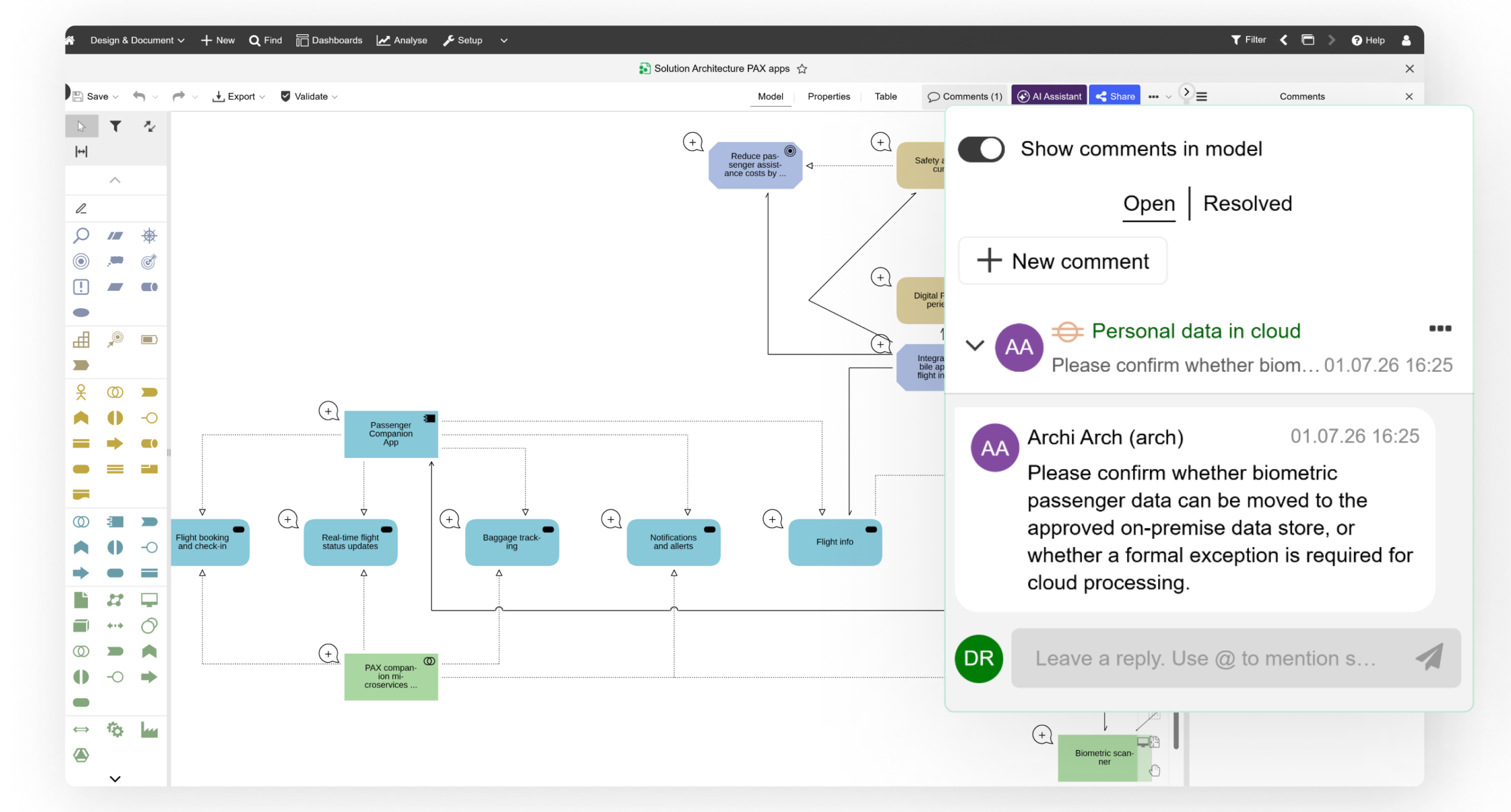Viewport: 1511px width, 812px height.
Task: Select the Passenger Companion App element
Action: pyautogui.click(x=391, y=434)
